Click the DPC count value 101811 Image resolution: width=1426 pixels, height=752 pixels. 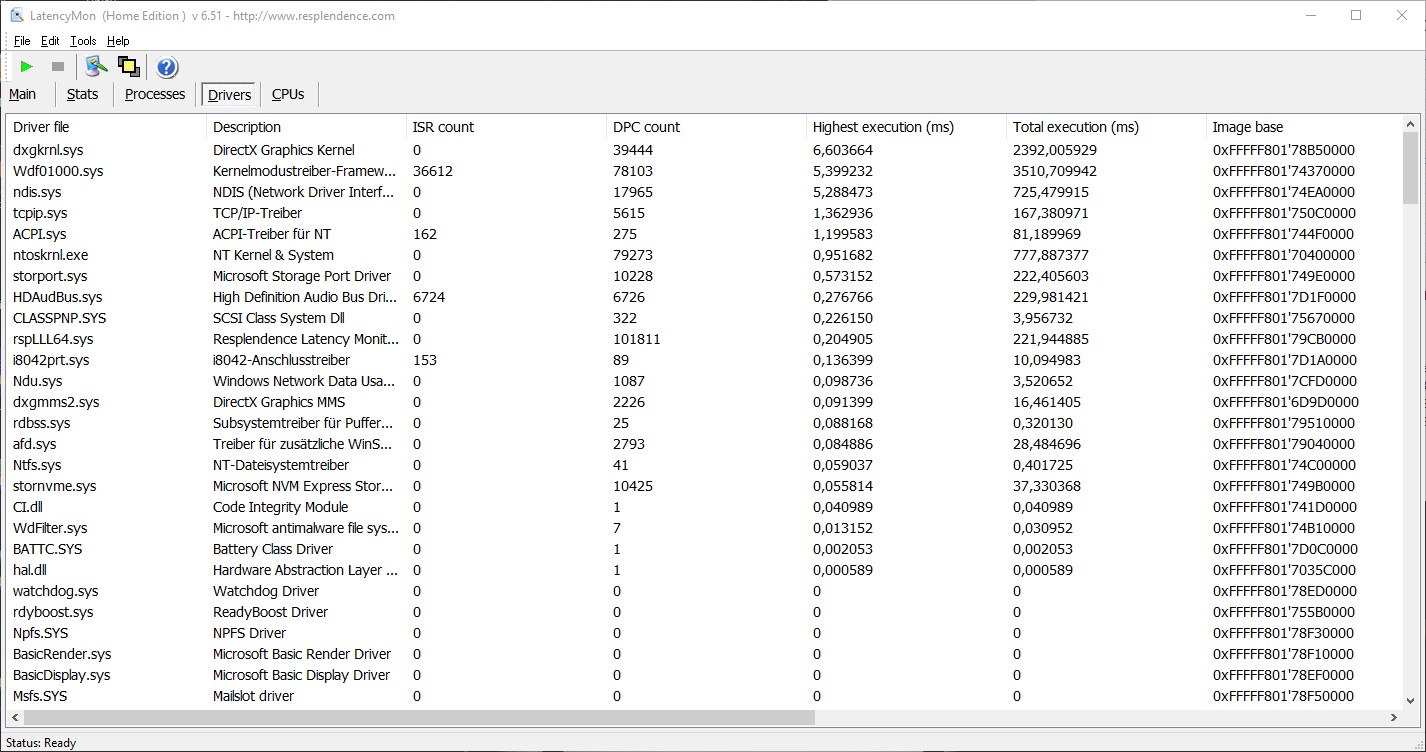coord(637,339)
